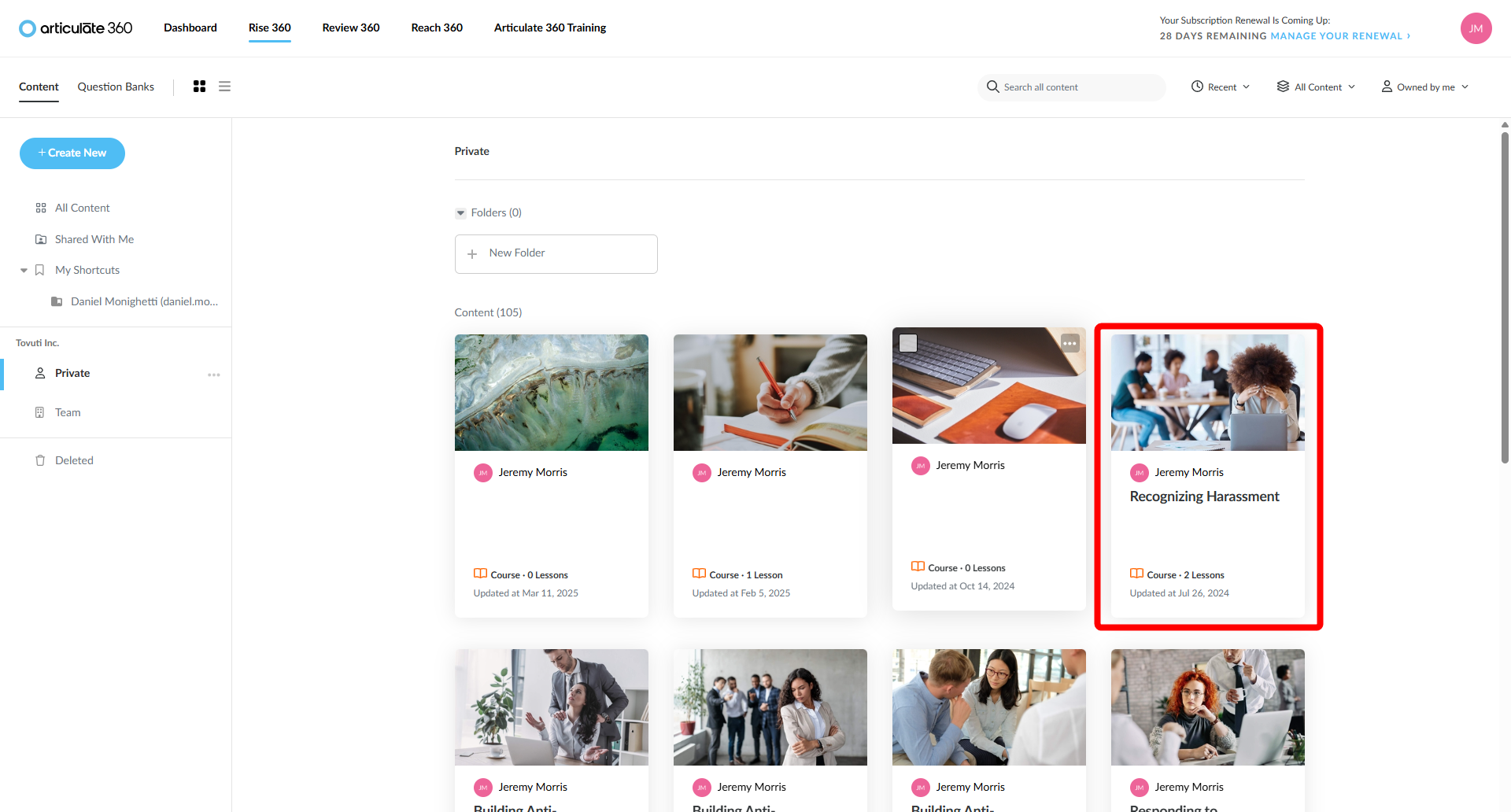The width and height of the screenshot is (1511, 812).
Task: Open the Recent sort dropdown
Action: click(x=1221, y=87)
